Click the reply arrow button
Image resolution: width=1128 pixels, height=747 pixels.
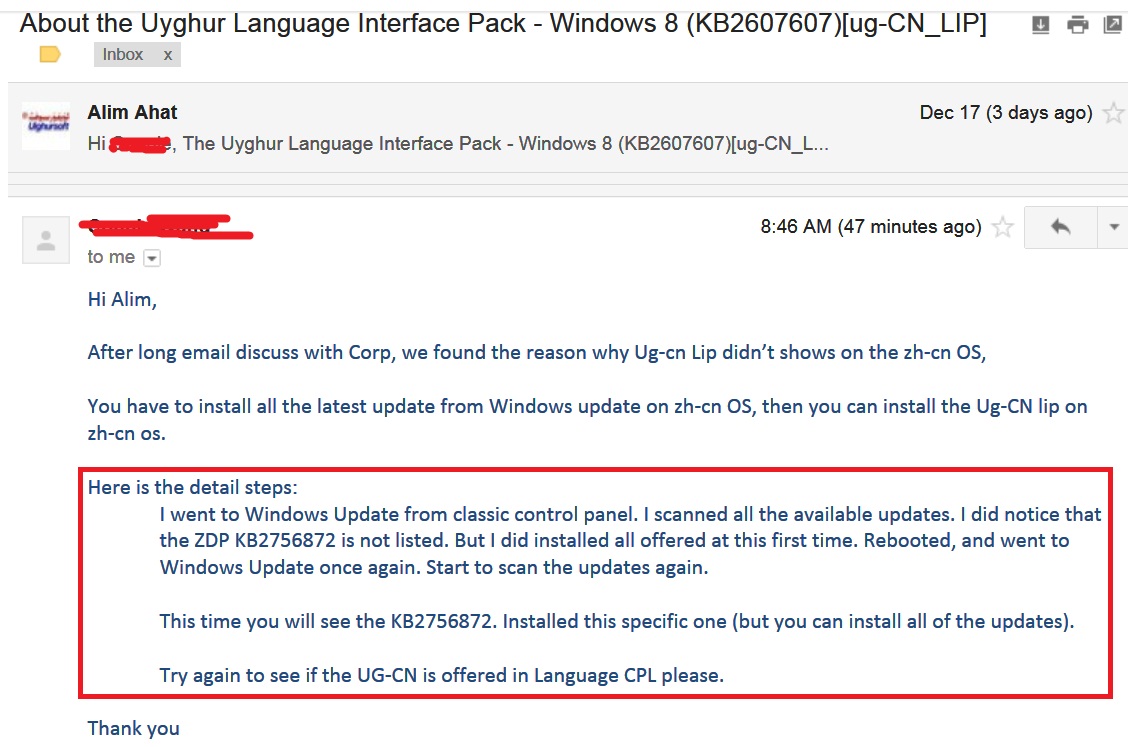[x=1060, y=227]
